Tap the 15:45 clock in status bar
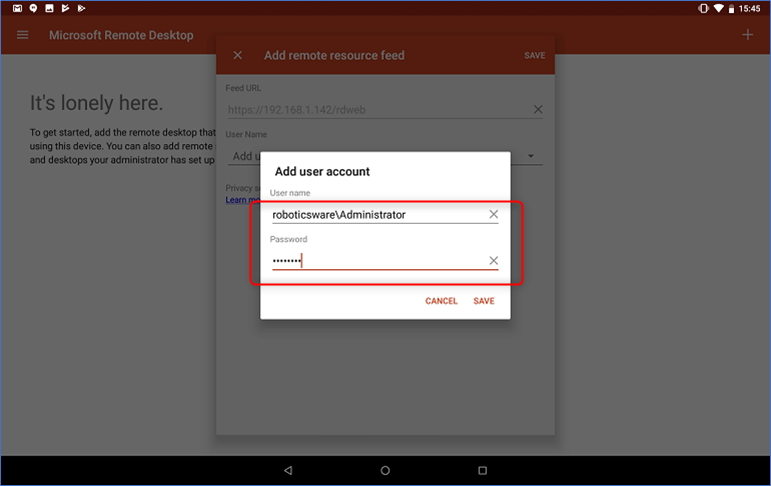Viewport: 771px width, 486px height. [749, 8]
